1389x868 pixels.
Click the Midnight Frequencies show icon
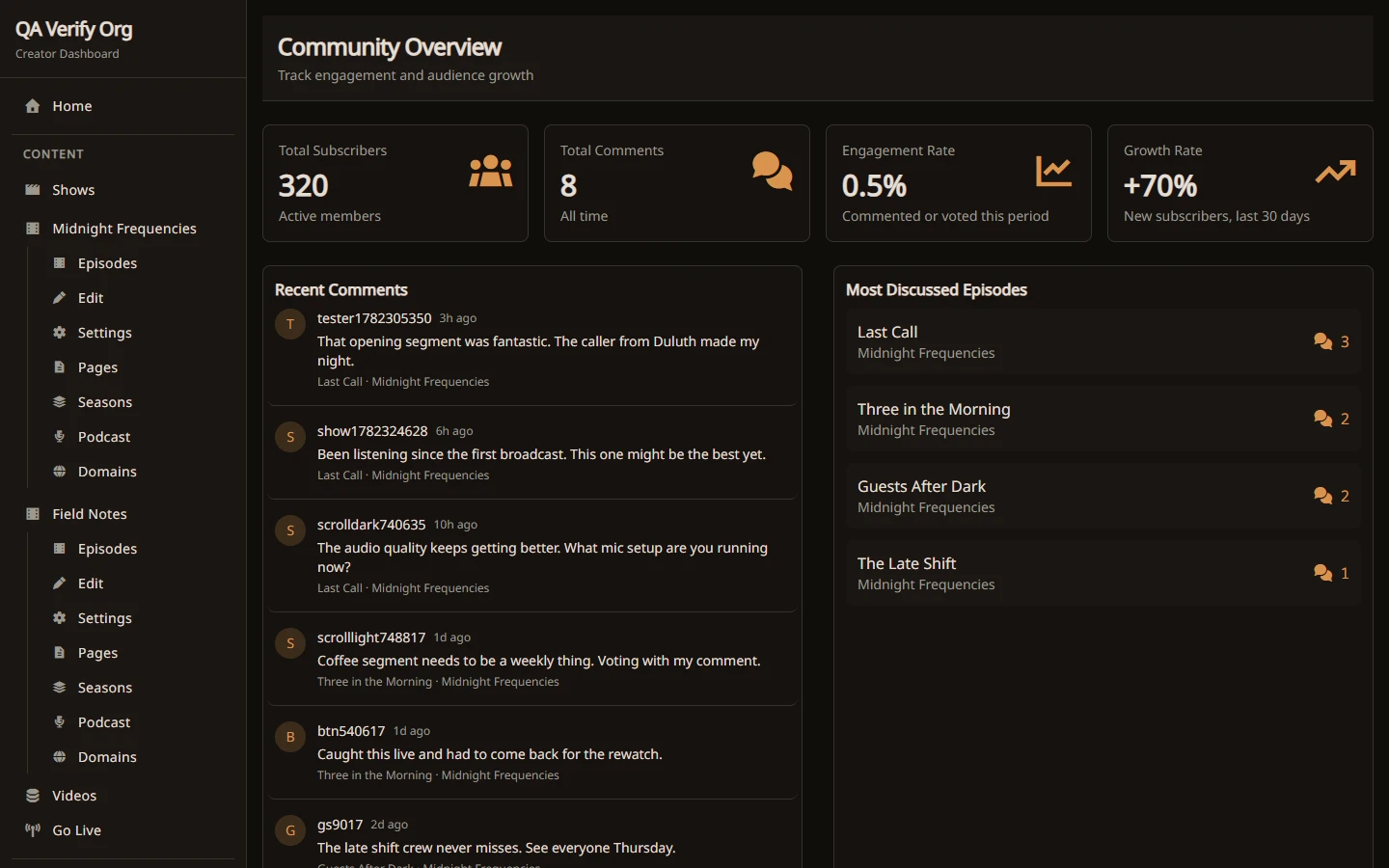[33, 229]
